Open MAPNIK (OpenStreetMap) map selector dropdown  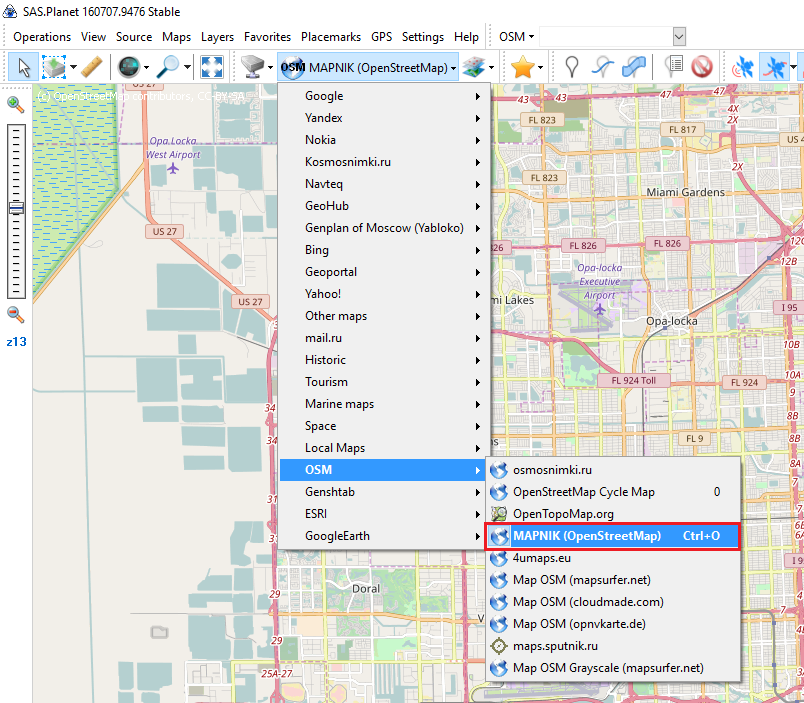368,67
